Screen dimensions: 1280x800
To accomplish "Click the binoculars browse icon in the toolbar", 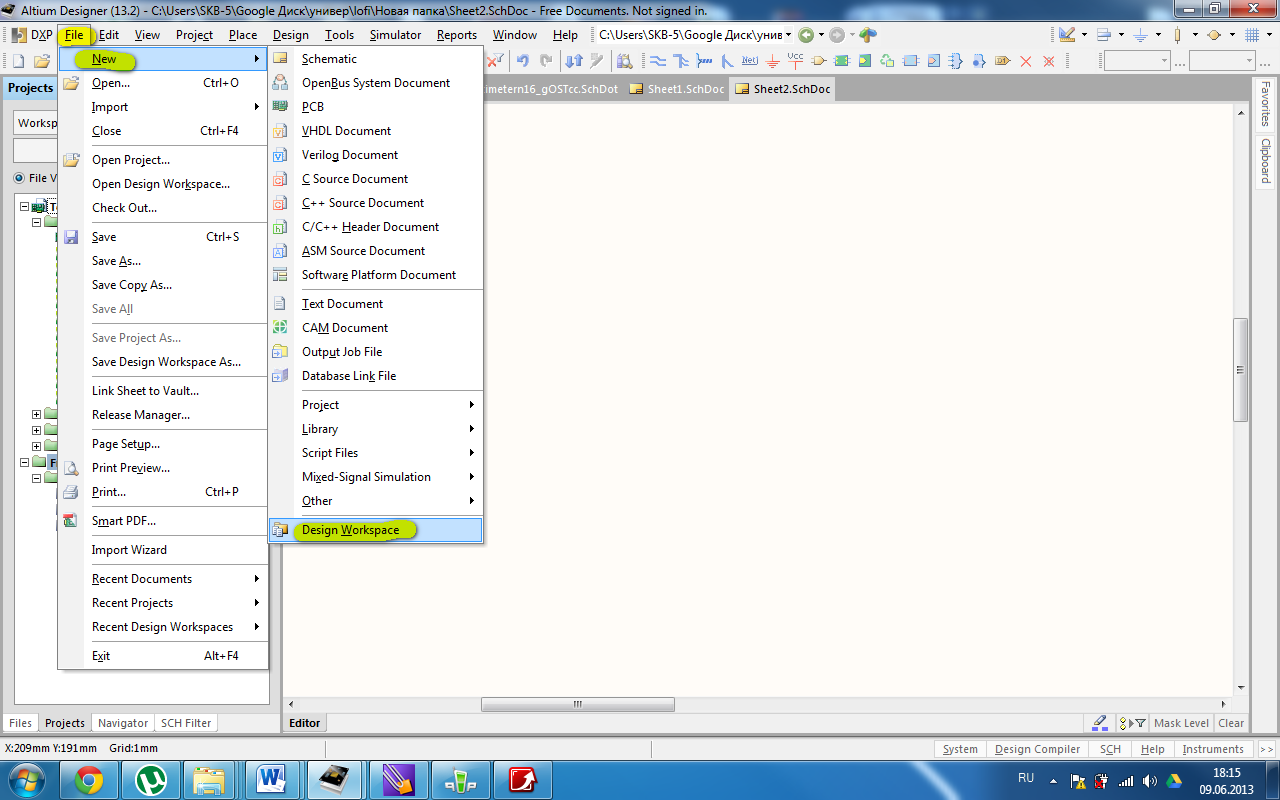I will pyautogui.click(x=624, y=61).
